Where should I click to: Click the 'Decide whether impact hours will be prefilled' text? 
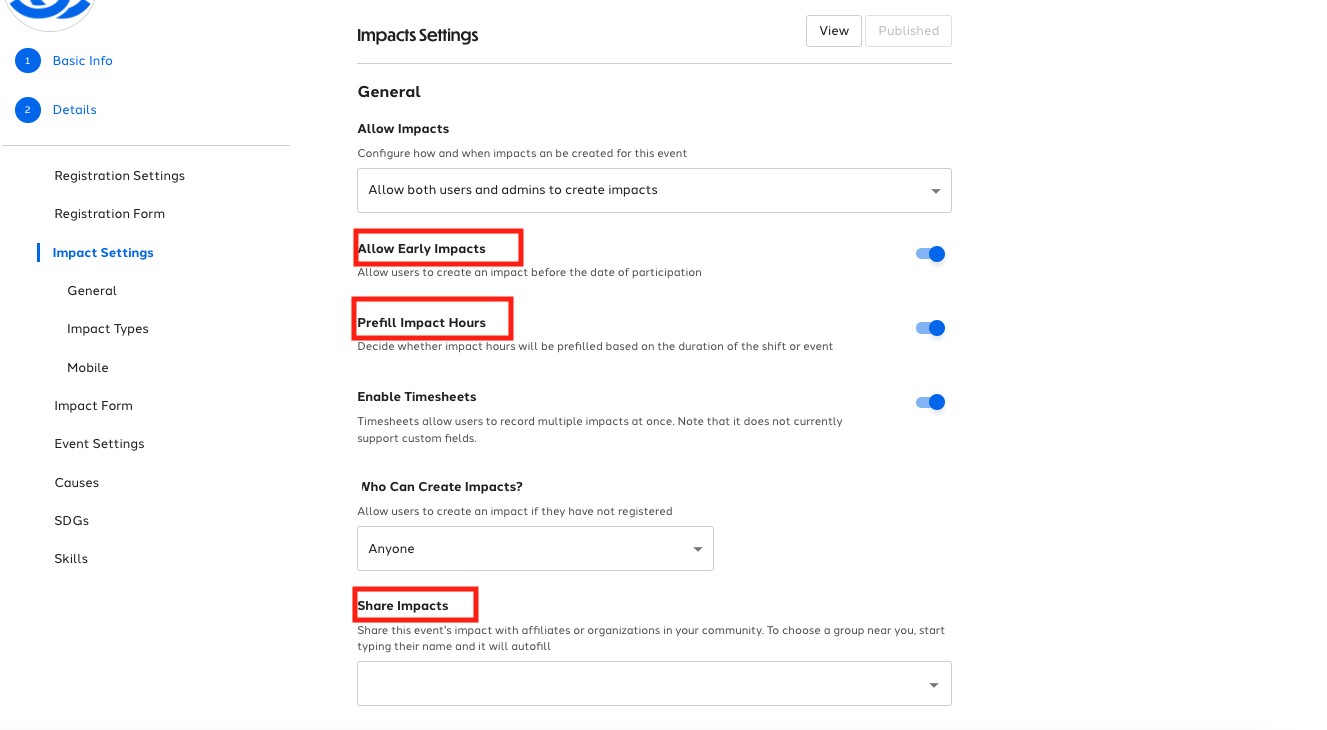(595, 347)
